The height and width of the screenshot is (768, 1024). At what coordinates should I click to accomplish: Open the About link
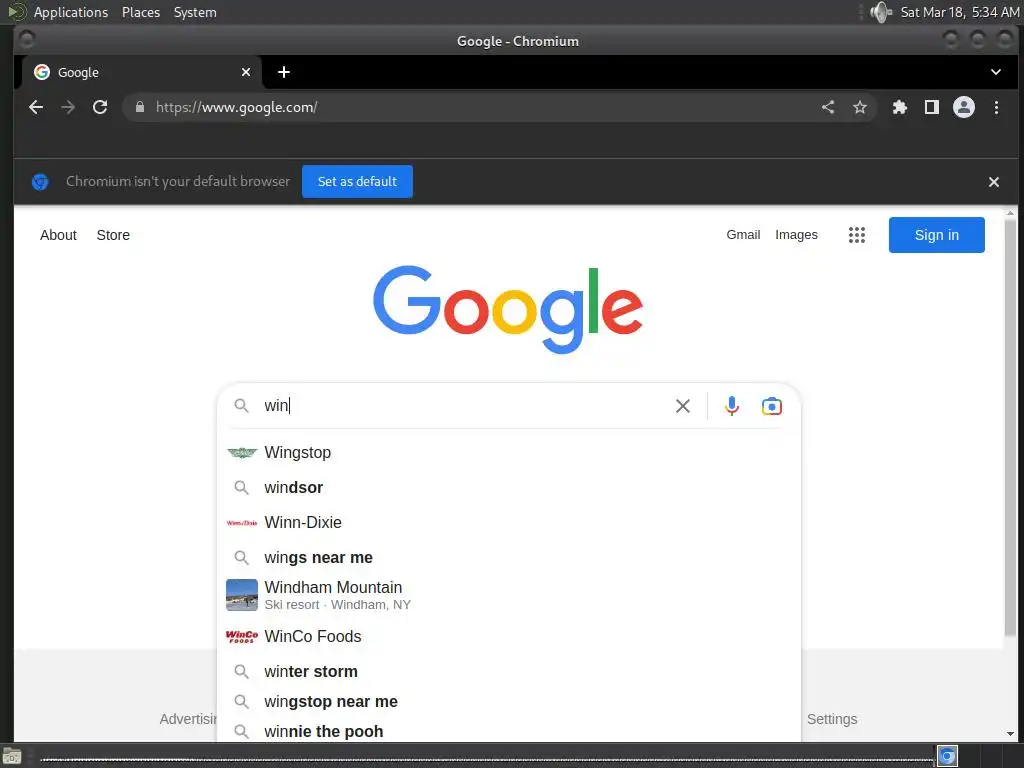coord(58,234)
